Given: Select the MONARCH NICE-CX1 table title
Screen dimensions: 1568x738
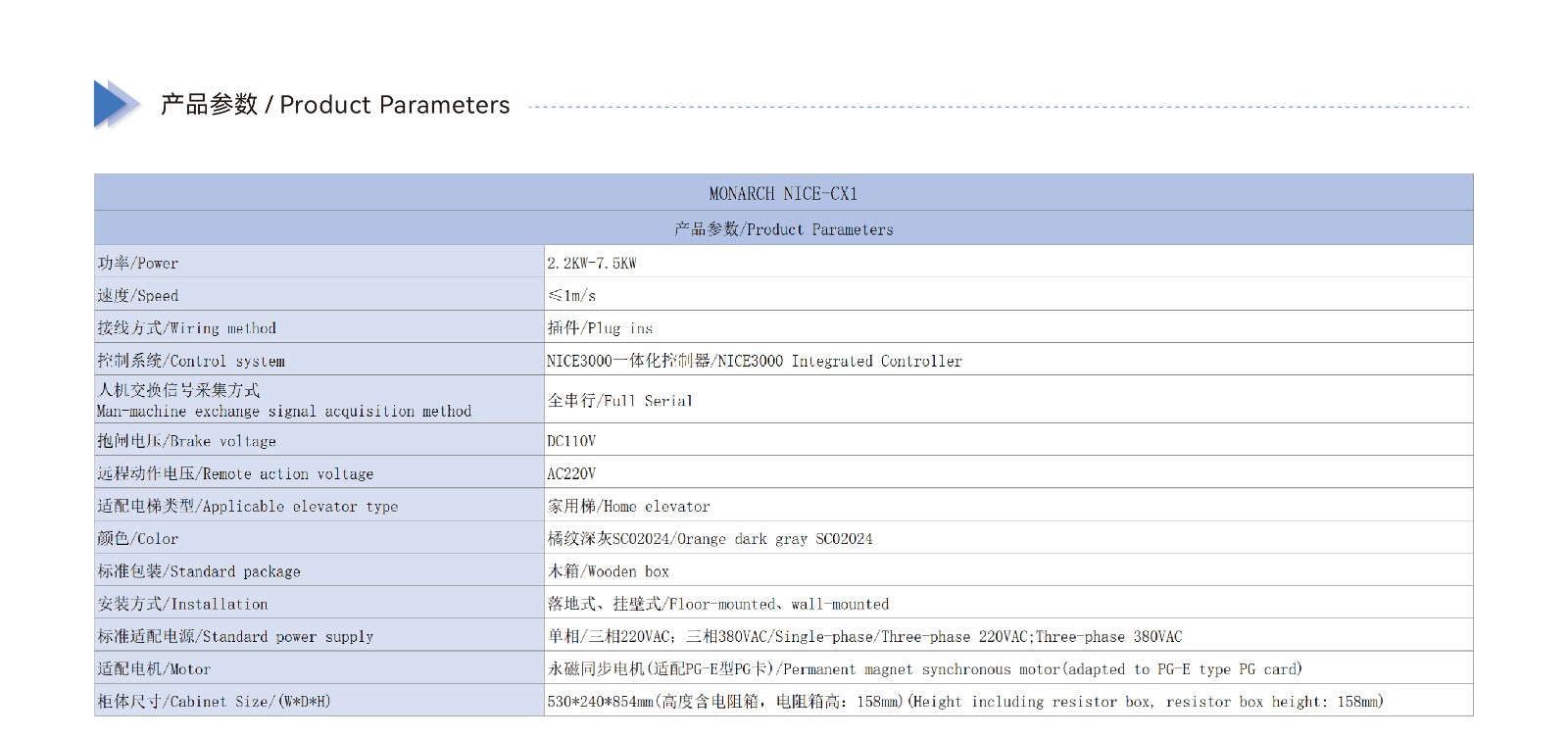Looking at the screenshot, I should click(783, 193).
